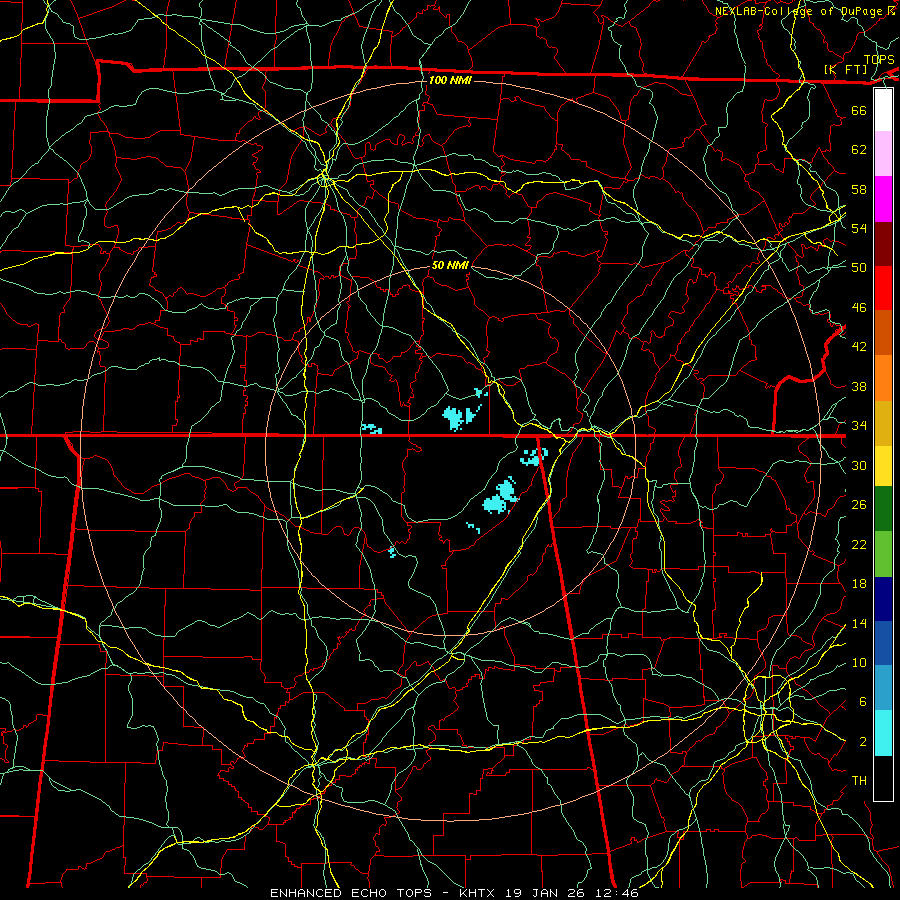Click the 66 legend scale value
Image resolution: width=900 pixels, height=900 pixels.
(x=859, y=110)
